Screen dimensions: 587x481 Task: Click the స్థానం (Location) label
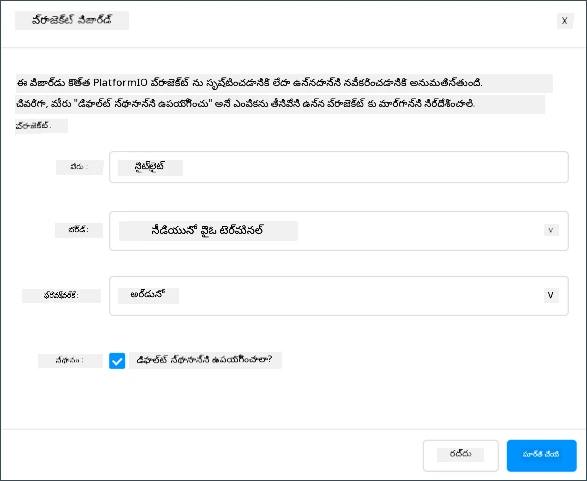click(70, 361)
